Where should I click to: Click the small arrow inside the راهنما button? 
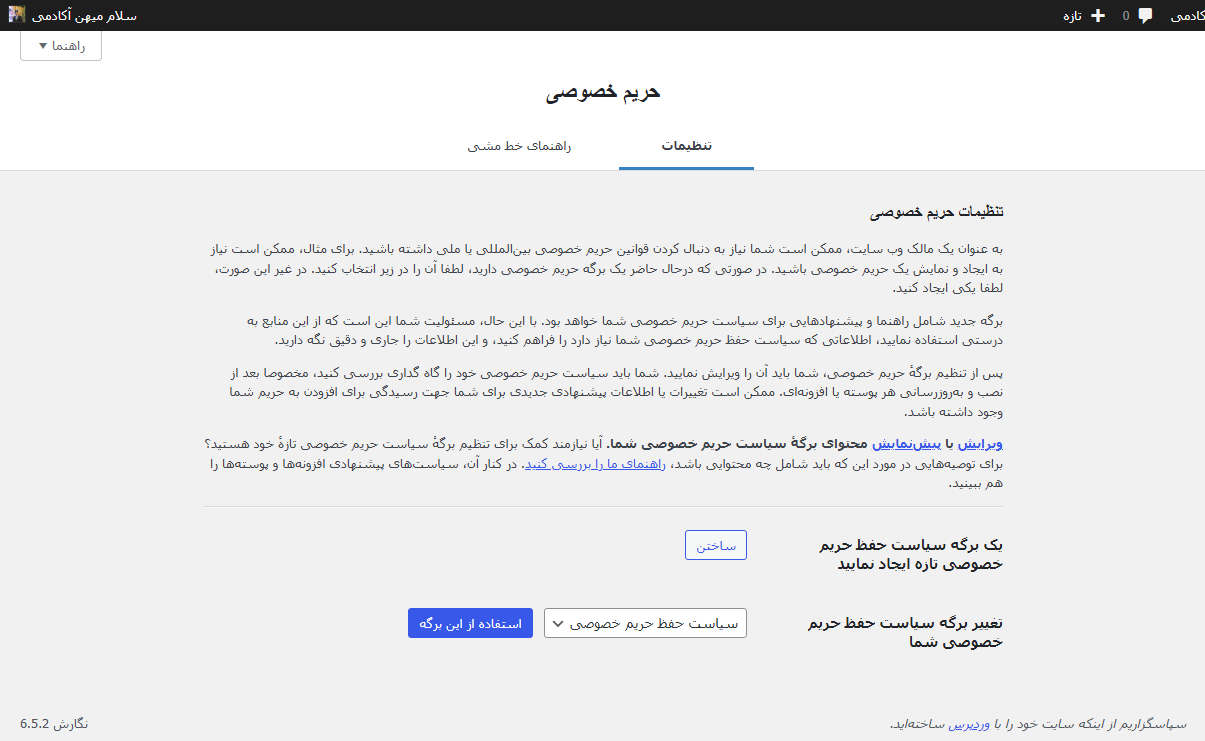pyautogui.click(x=41, y=45)
